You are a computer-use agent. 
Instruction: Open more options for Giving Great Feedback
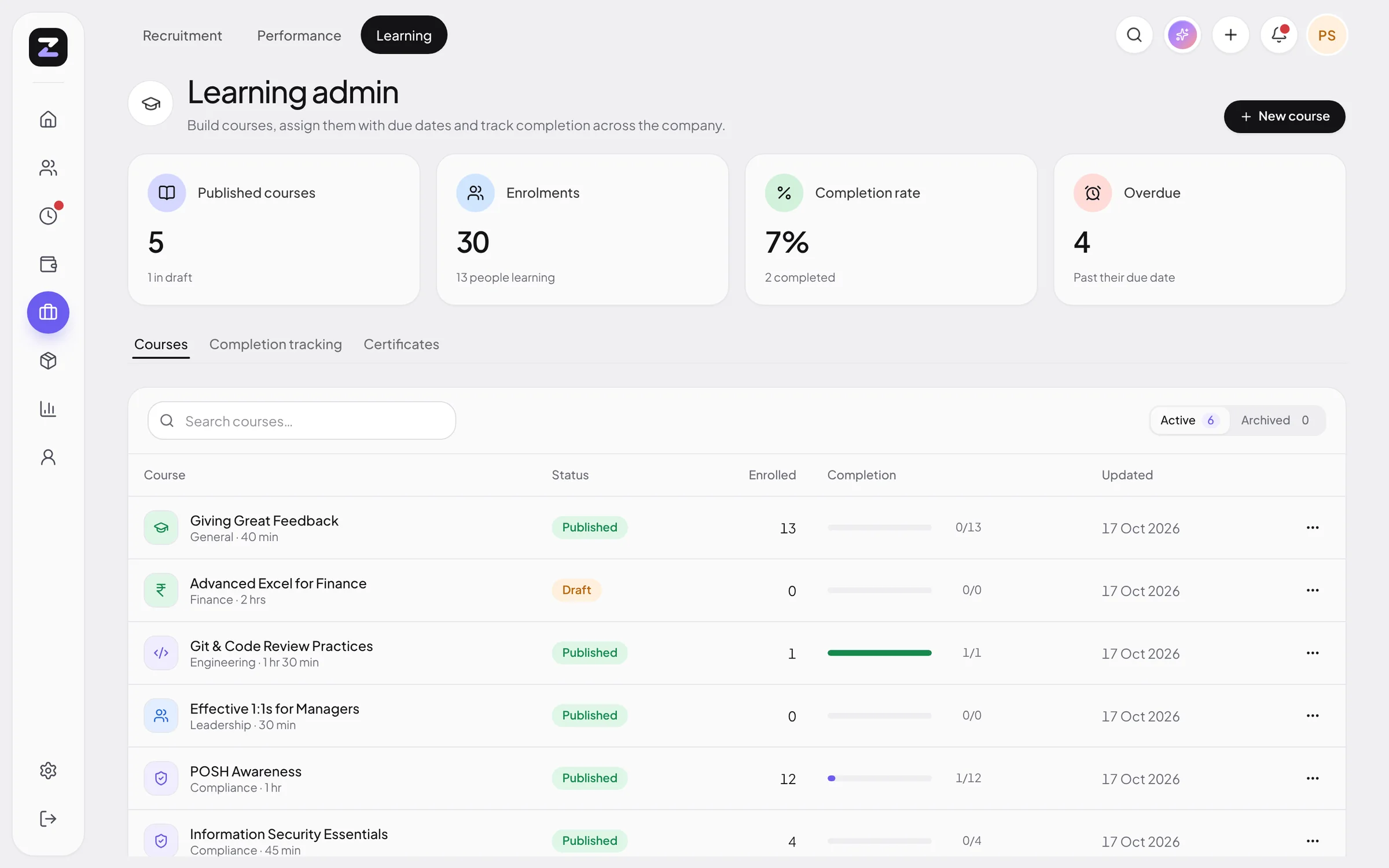point(1313,528)
